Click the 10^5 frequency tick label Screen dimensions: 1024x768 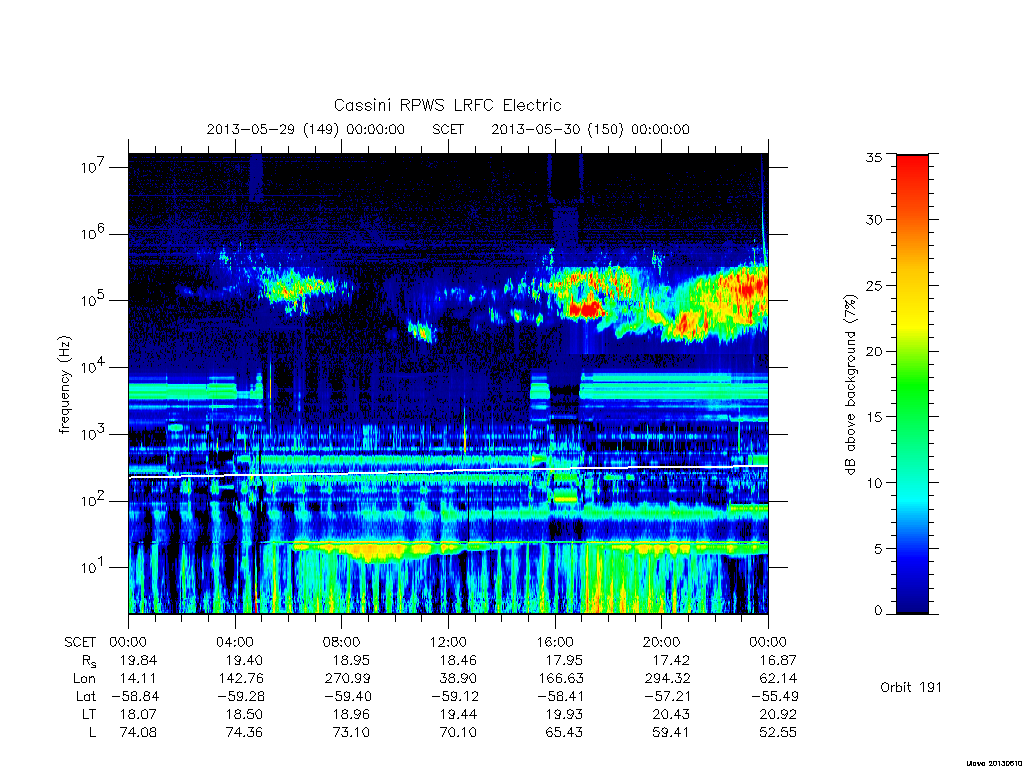click(93, 300)
